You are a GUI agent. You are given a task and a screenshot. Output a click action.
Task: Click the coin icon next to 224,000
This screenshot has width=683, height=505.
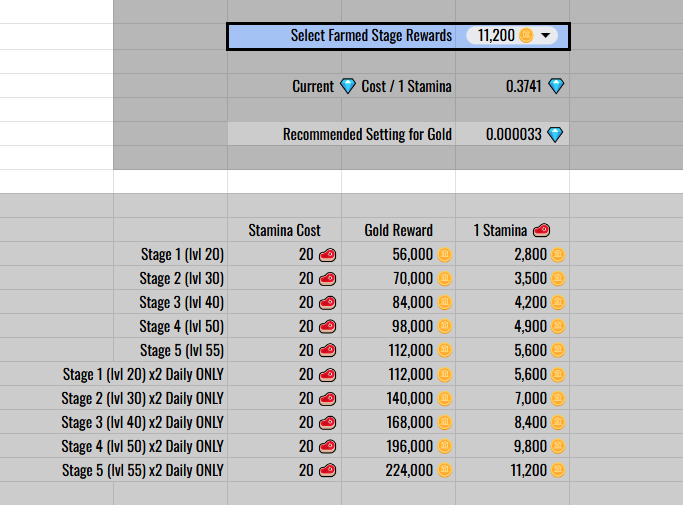444,470
